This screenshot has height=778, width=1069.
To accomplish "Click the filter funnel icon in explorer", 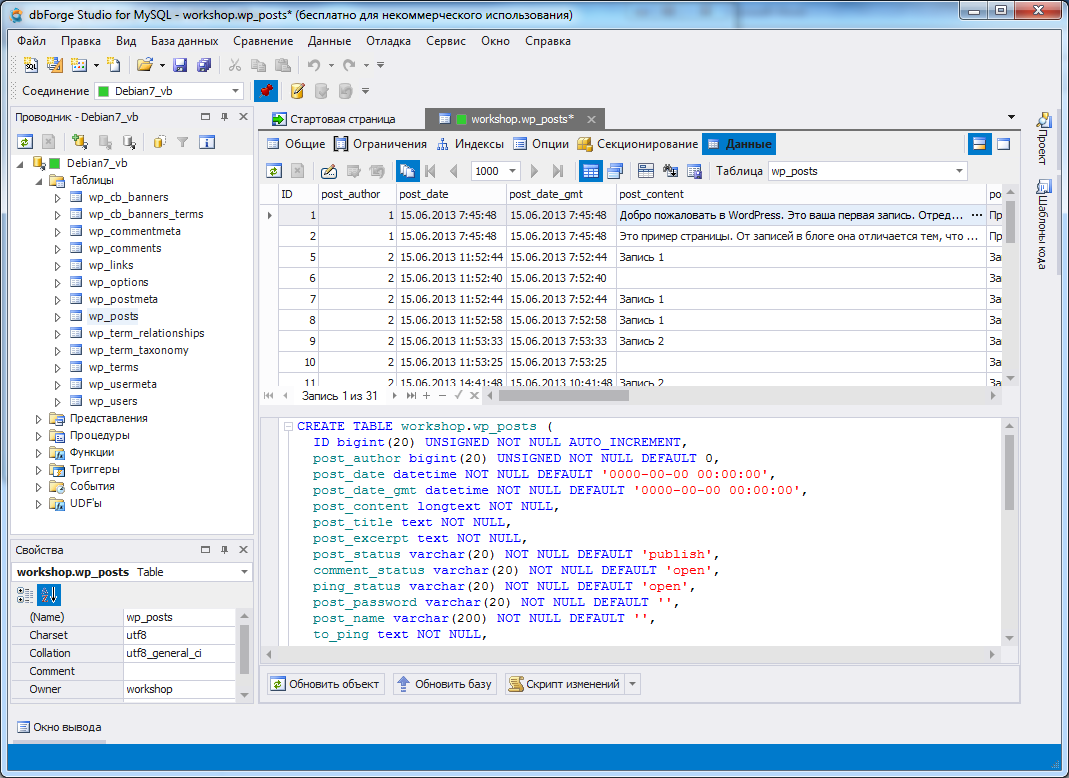I will tap(182, 142).
